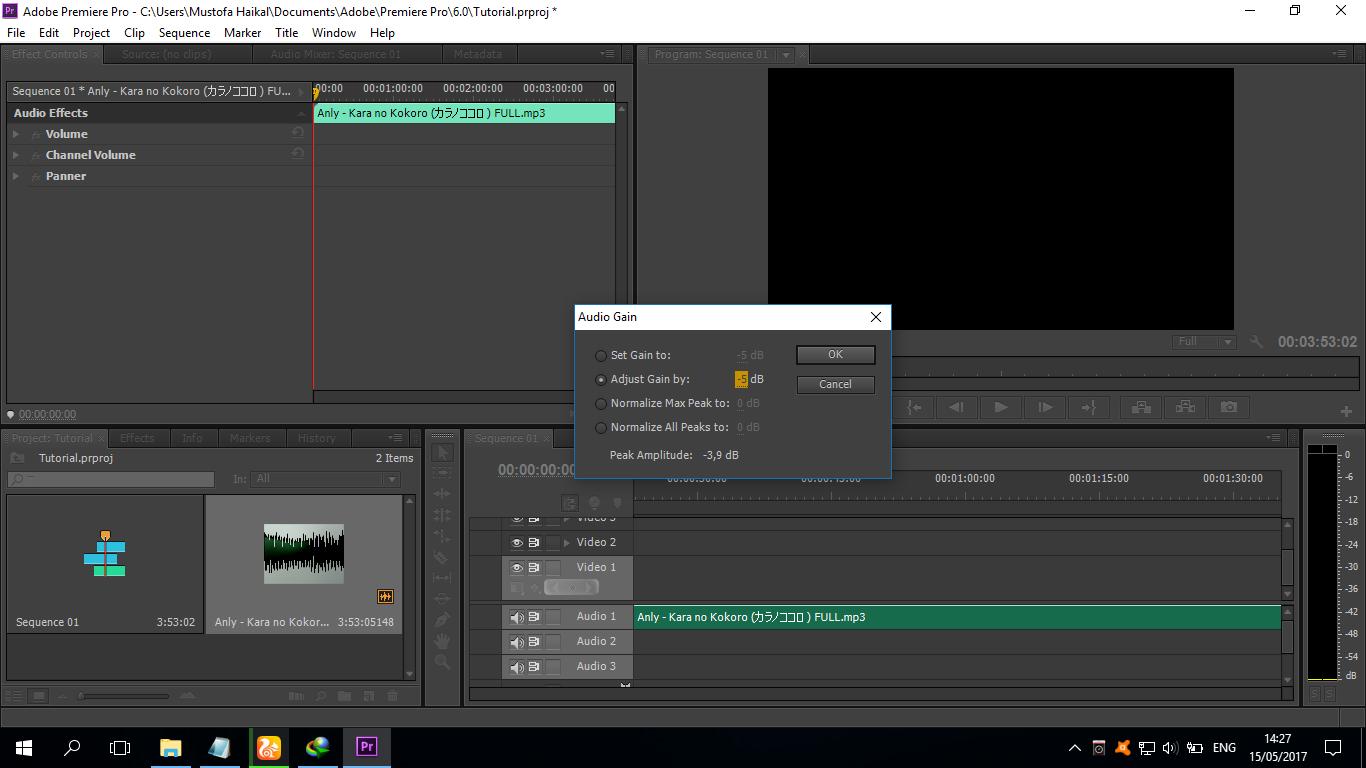Toggle visibility eye for Video 1 track
The image size is (1366, 768).
517,567
